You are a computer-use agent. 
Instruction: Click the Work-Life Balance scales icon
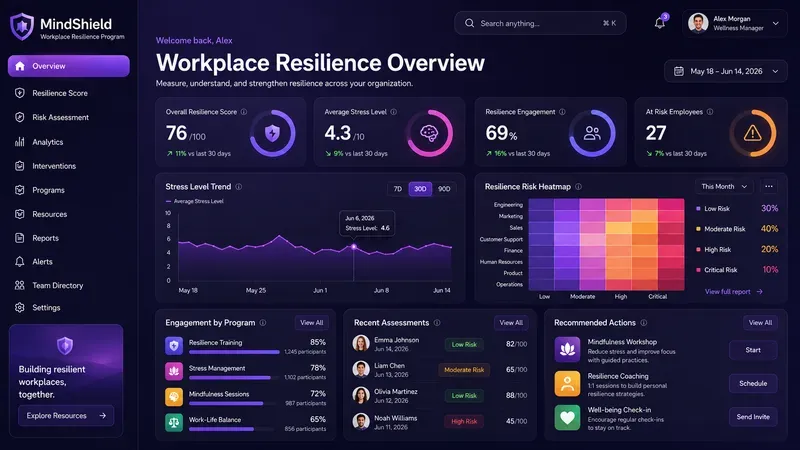[174, 422]
